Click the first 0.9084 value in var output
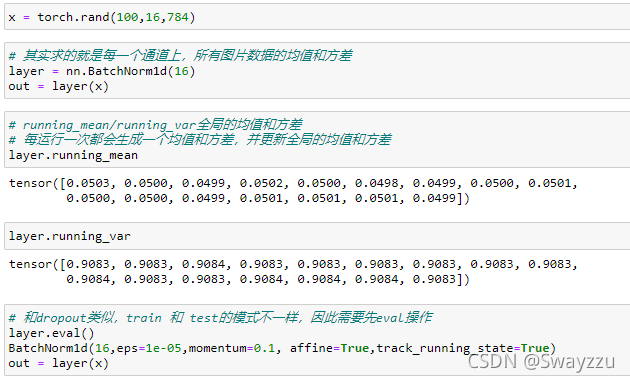Image resolution: width=630 pixels, height=382 pixels. pos(203,264)
